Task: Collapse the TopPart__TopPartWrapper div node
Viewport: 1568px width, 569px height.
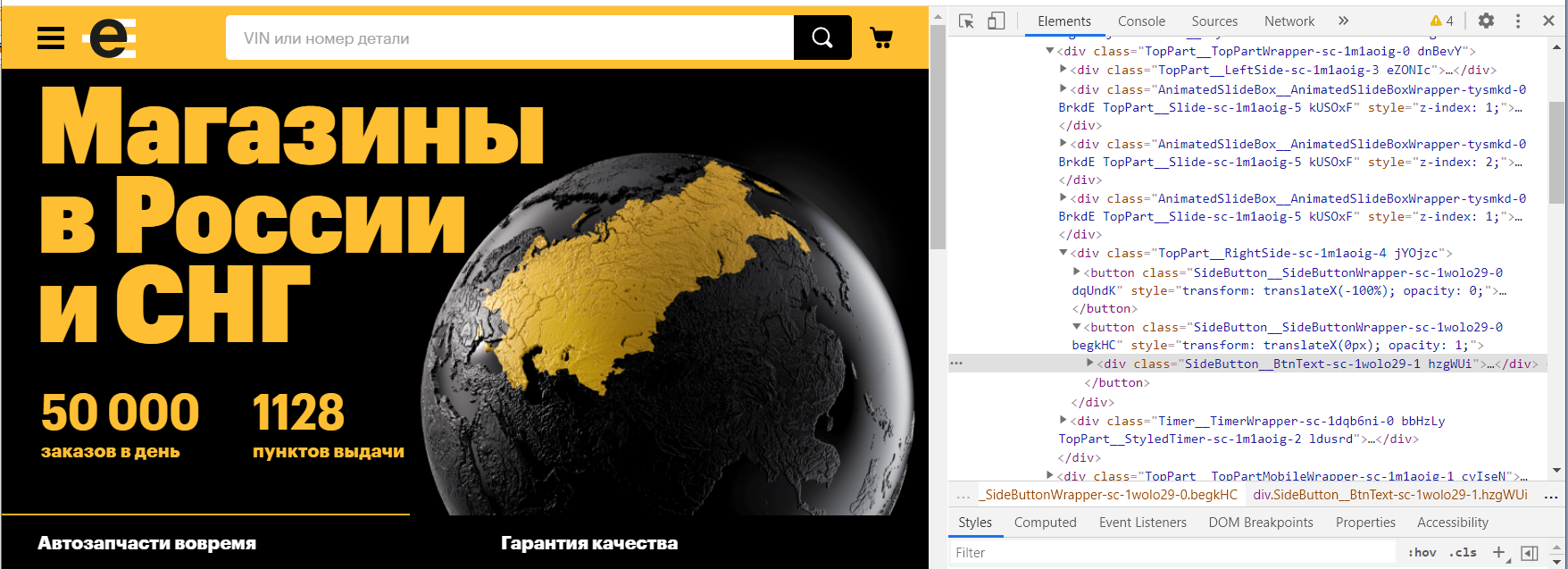Action: pyautogui.click(x=1050, y=51)
